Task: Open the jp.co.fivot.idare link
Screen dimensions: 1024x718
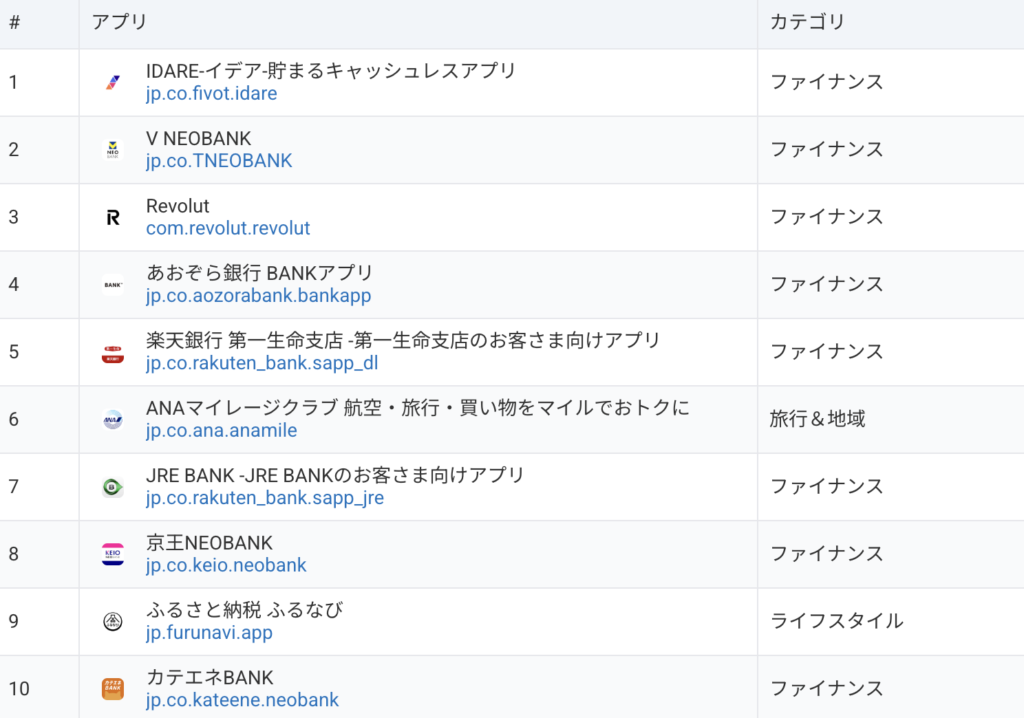Action: pos(211,94)
